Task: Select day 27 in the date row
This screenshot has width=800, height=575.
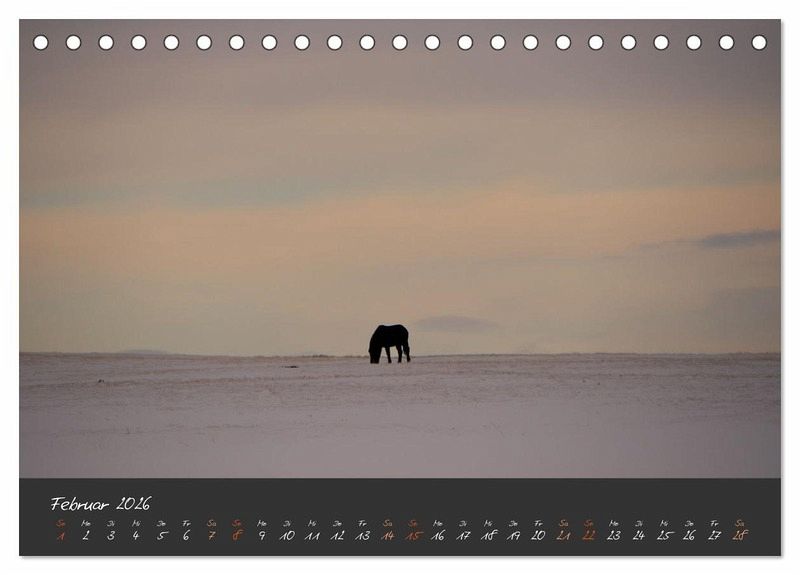Action: pyautogui.click(x=714, y=535)
